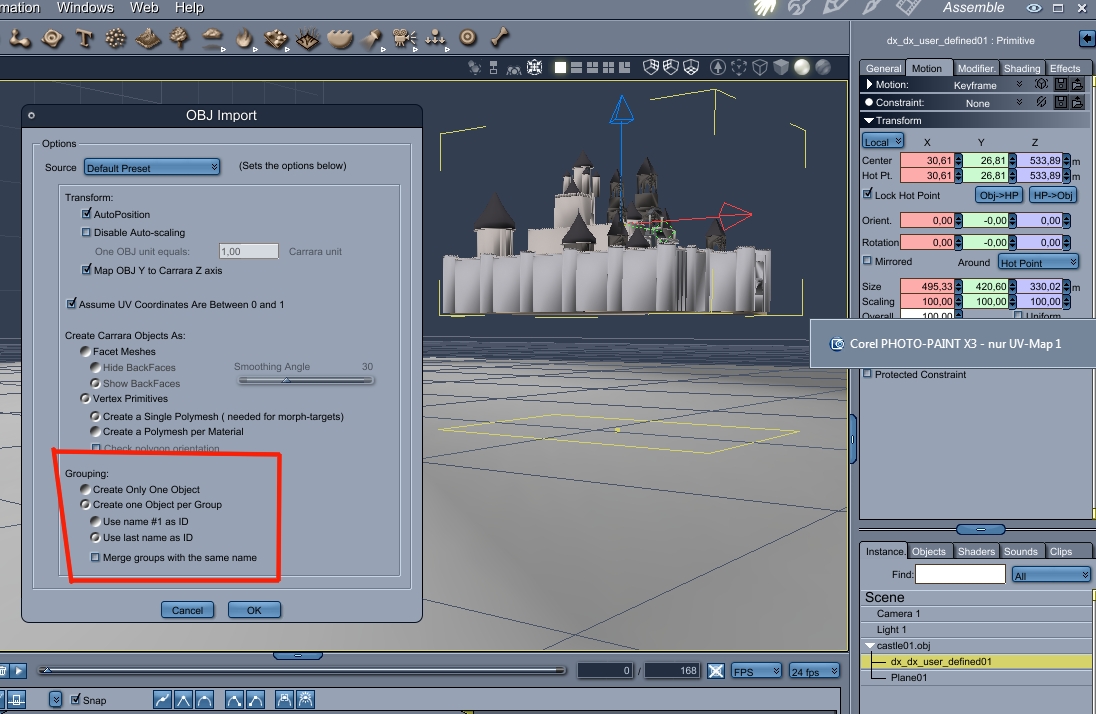Toggle Assume UV Coordinates Between 0 and 1

pos(71,304)
